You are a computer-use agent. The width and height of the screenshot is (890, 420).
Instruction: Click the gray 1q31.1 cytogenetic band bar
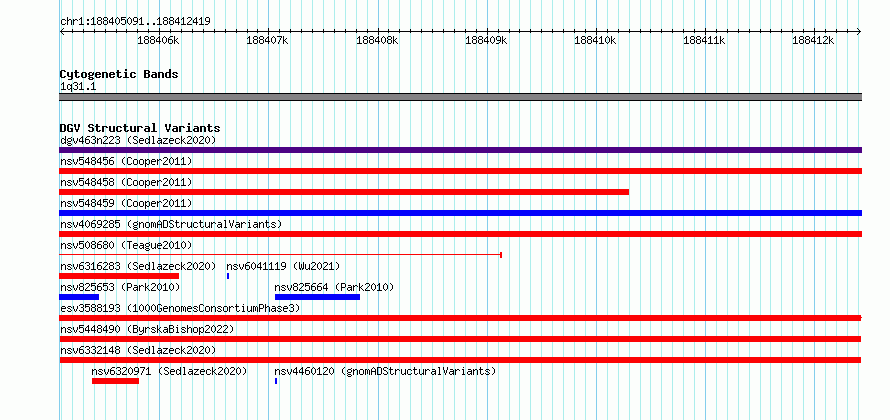pyautogui.click(x=460, y=97)
